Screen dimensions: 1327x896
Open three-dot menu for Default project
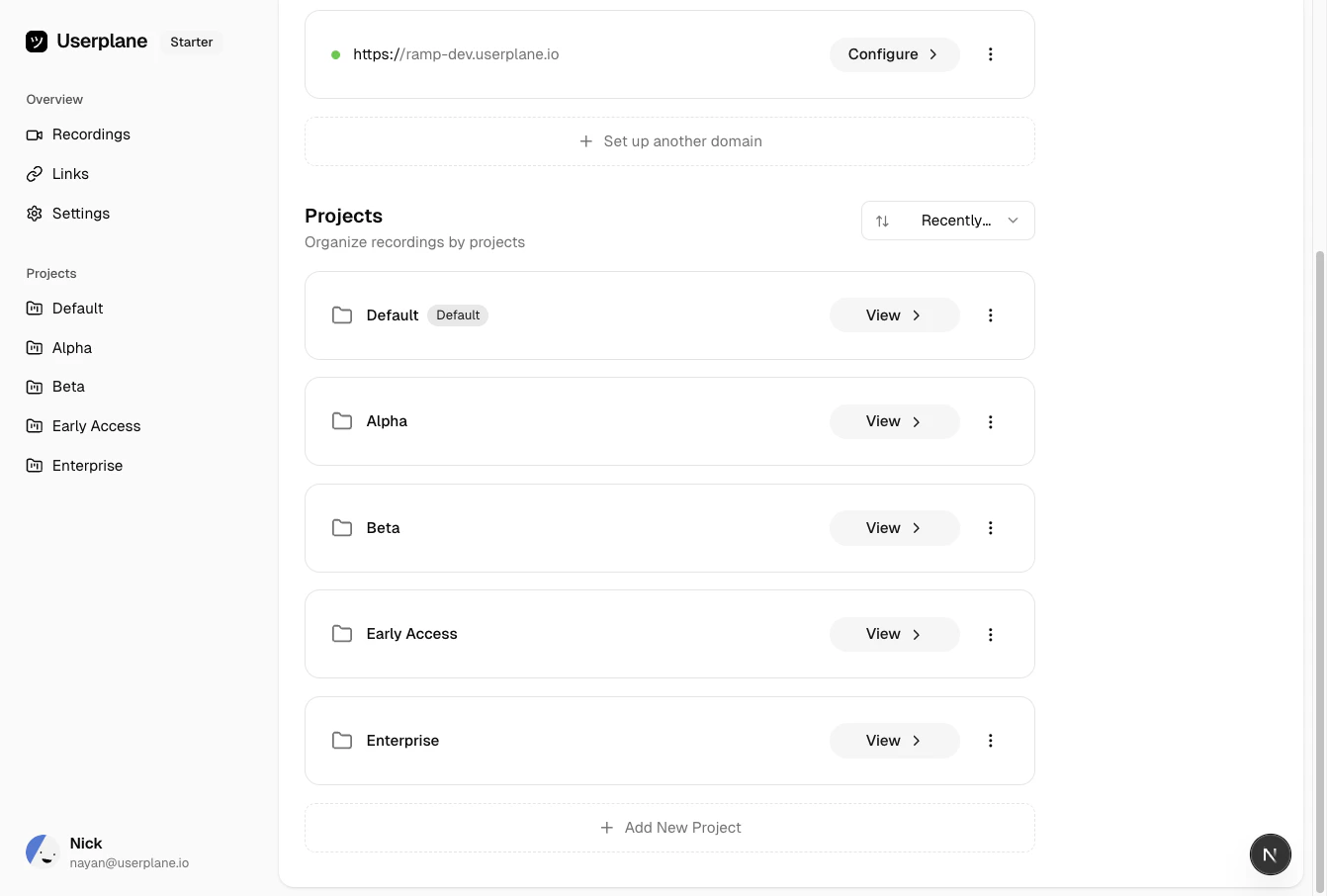click(x=990, y=315)
